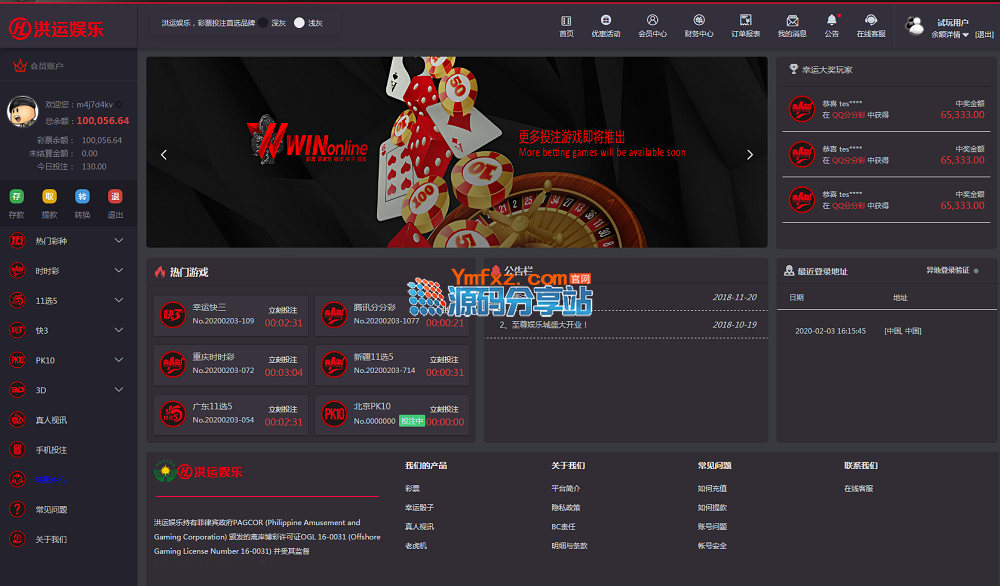Open 在线客服 headset icon in top bar

click(871, 20)
